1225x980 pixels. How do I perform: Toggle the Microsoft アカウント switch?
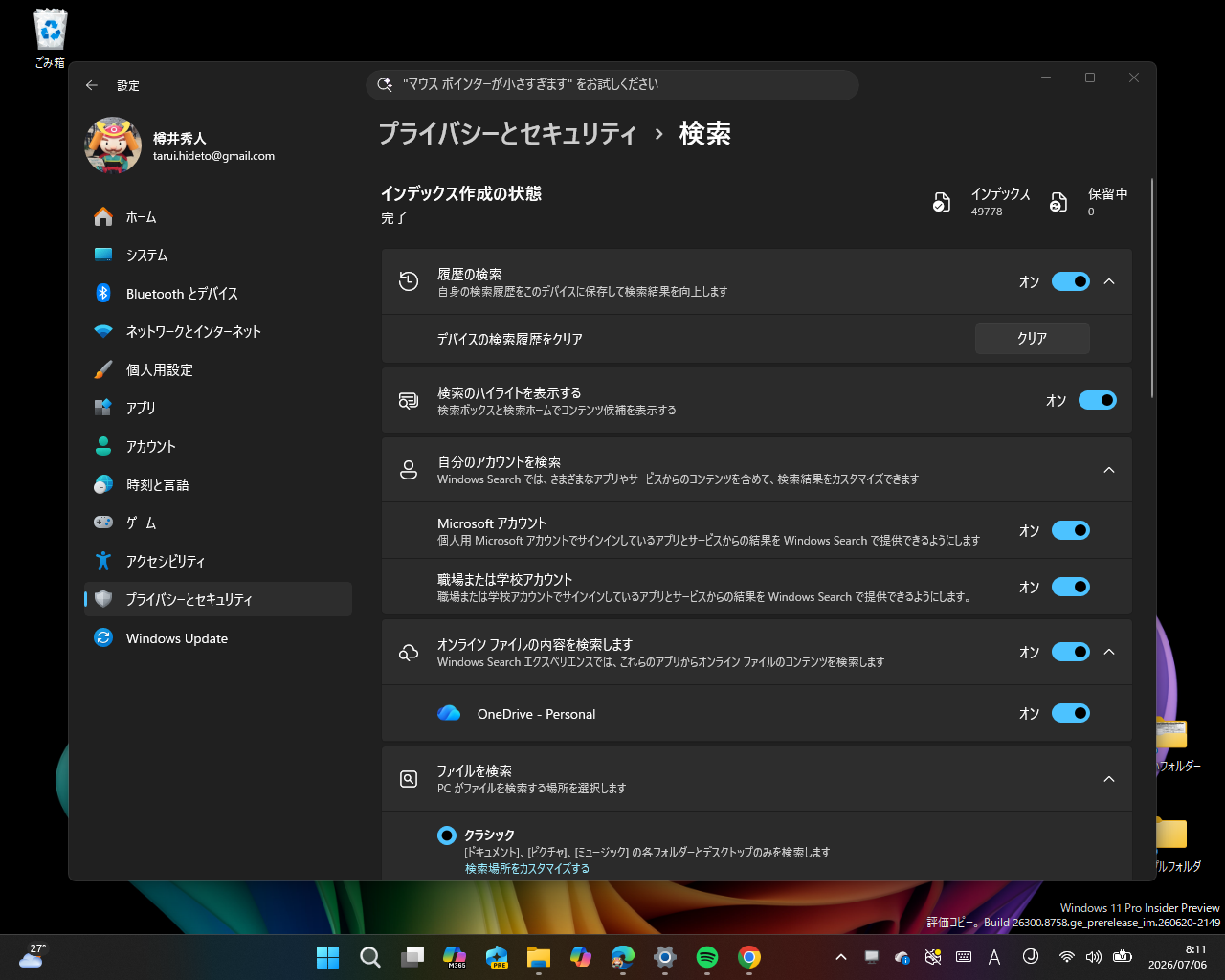tap(1071, 530)
